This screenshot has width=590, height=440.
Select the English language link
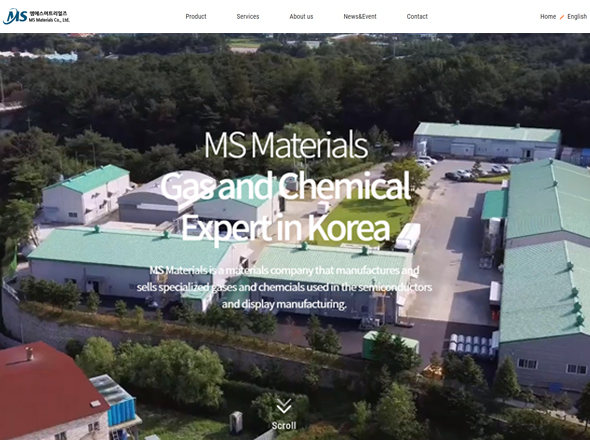tap(577, 17)
